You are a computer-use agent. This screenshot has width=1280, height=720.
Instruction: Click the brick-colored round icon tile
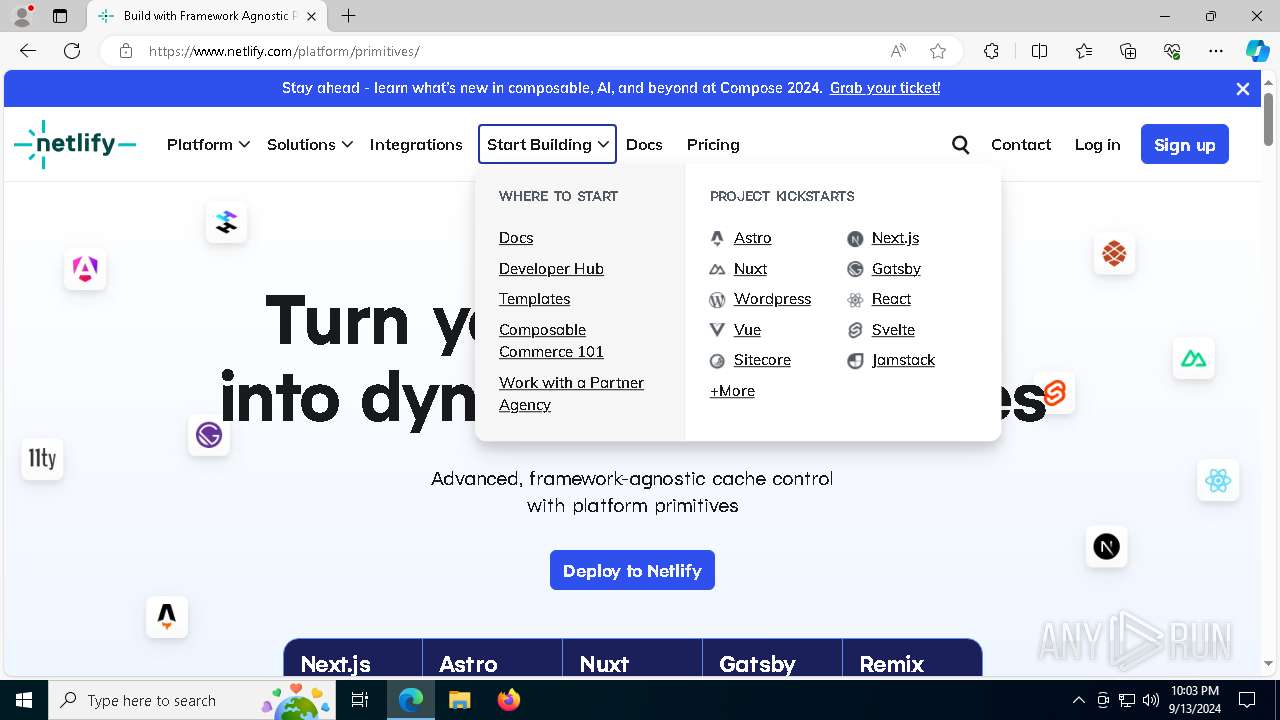pyautogui.click(x=1114, y=253)
